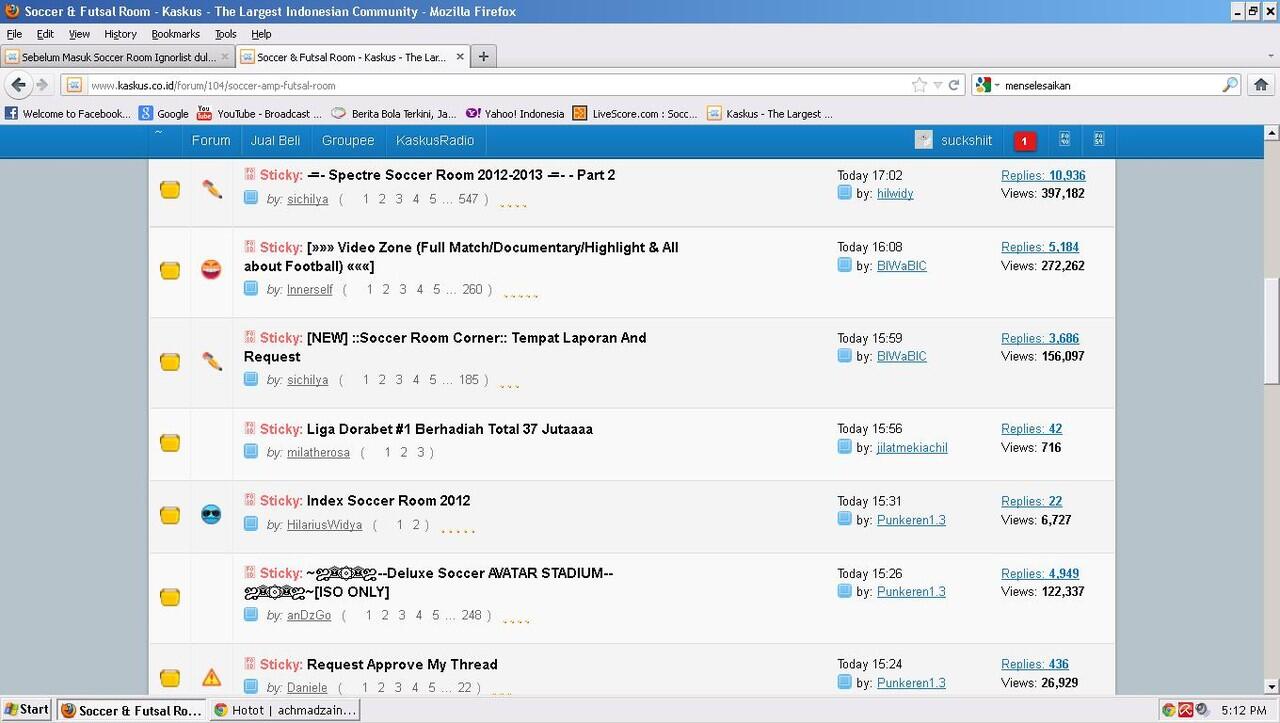Click the Home button icon
Image resolution: width=1280 pixels, height=723 pixels.
click(1261, 85)
